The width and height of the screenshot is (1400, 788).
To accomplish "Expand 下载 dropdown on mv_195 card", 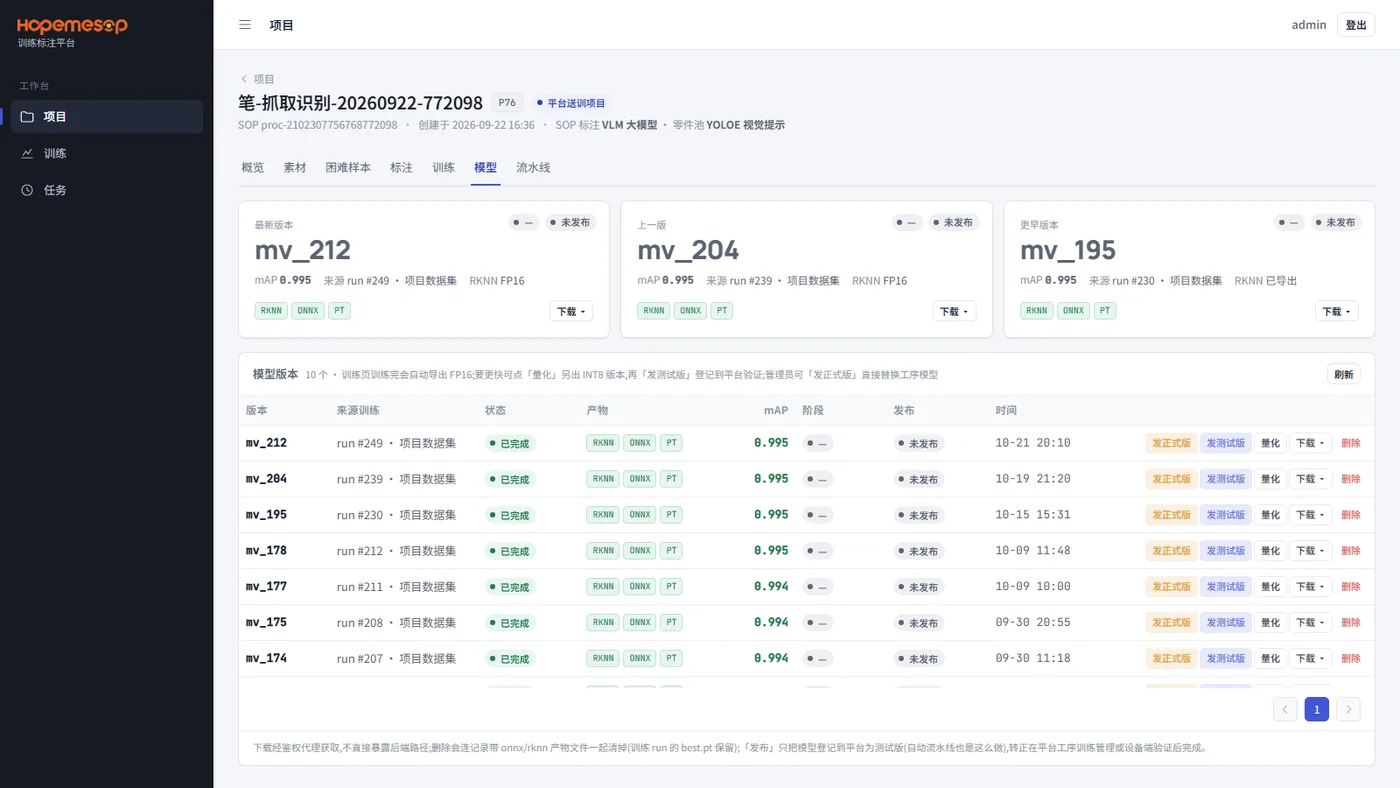I will pos(1336,311).
